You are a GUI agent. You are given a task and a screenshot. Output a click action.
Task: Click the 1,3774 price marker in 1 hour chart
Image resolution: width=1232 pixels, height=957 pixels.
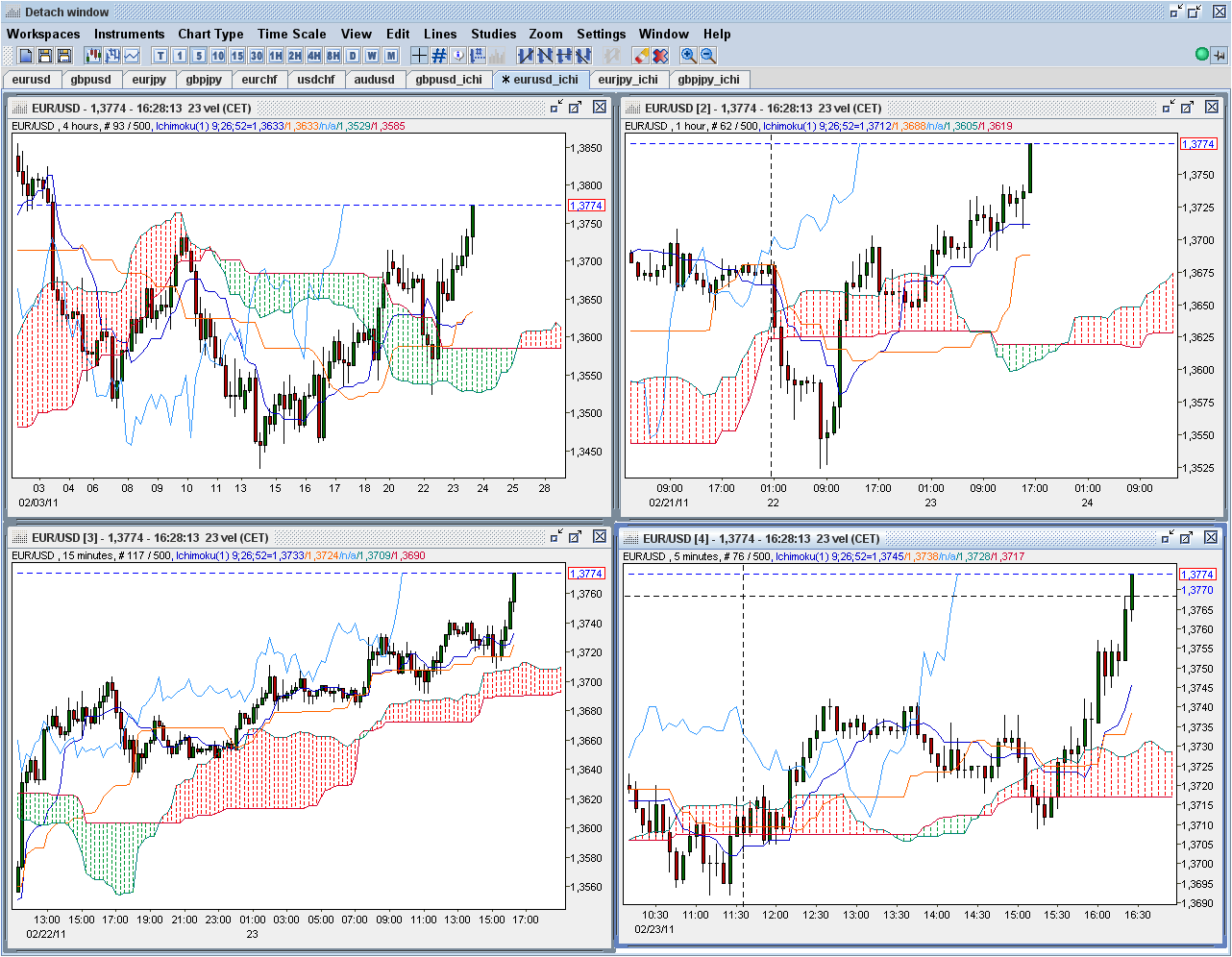pos(1197,144)
